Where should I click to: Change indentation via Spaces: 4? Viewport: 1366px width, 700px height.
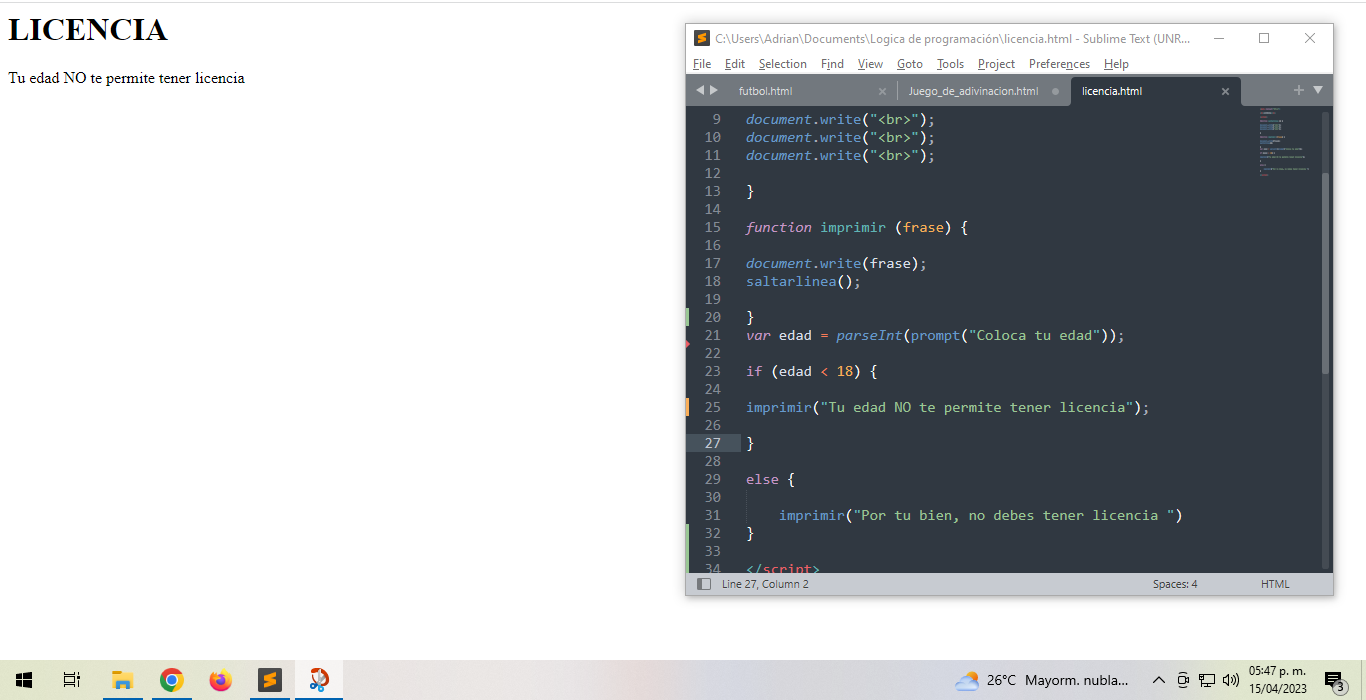pos(1175,584)
